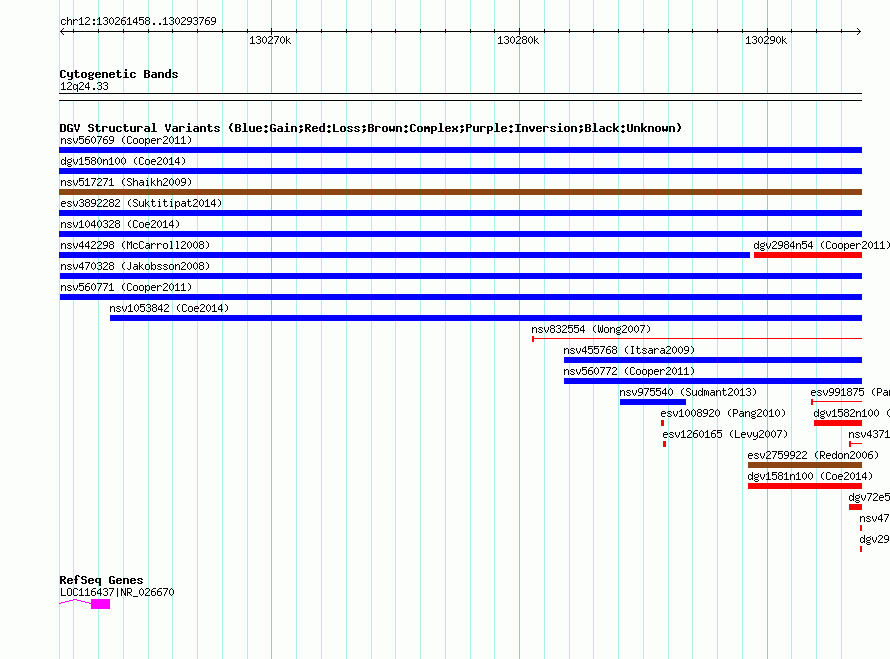
Task: Click the 130290k ruler label
Action: 766,40
